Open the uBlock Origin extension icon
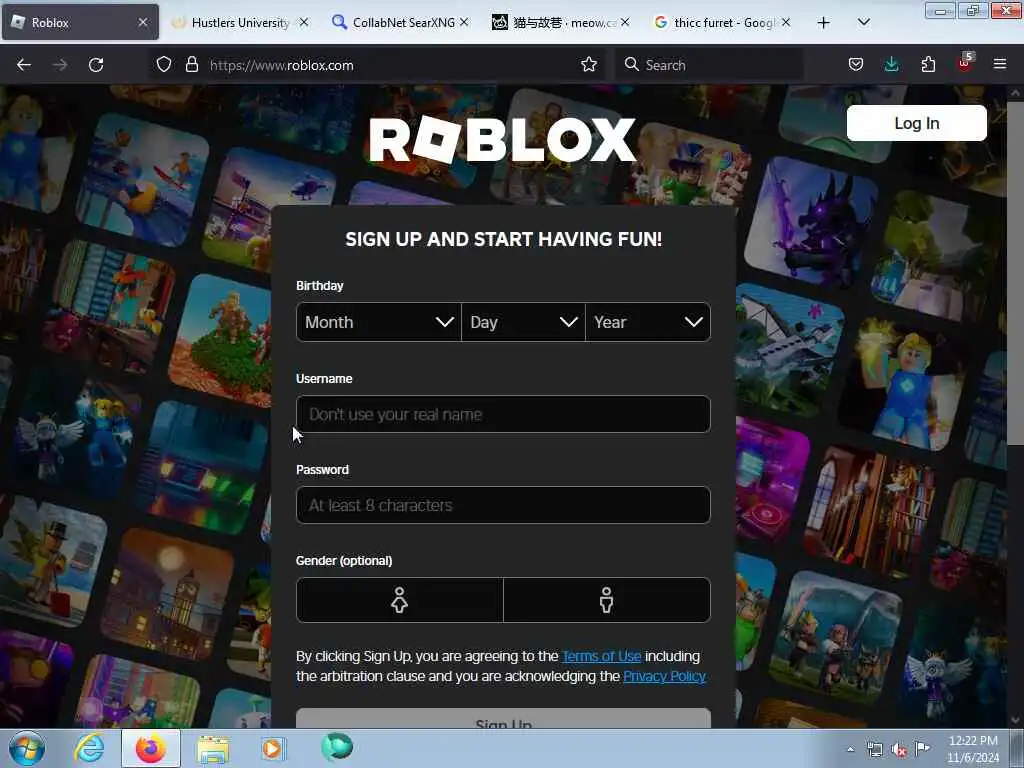Viewport: 1024px width, 768px height. 965,63
